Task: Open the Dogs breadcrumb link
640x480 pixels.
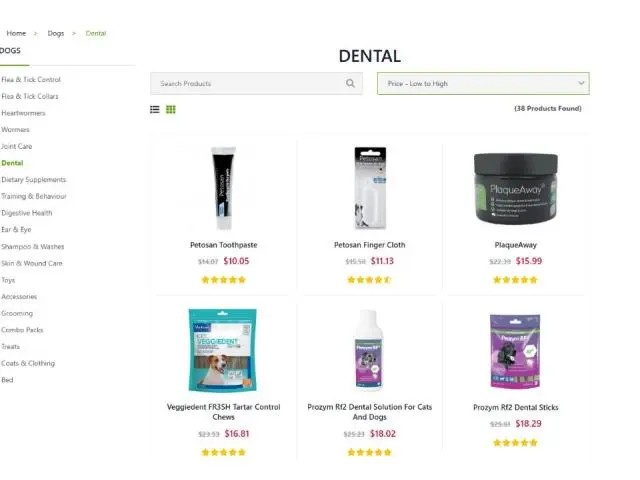Action: 56,33
